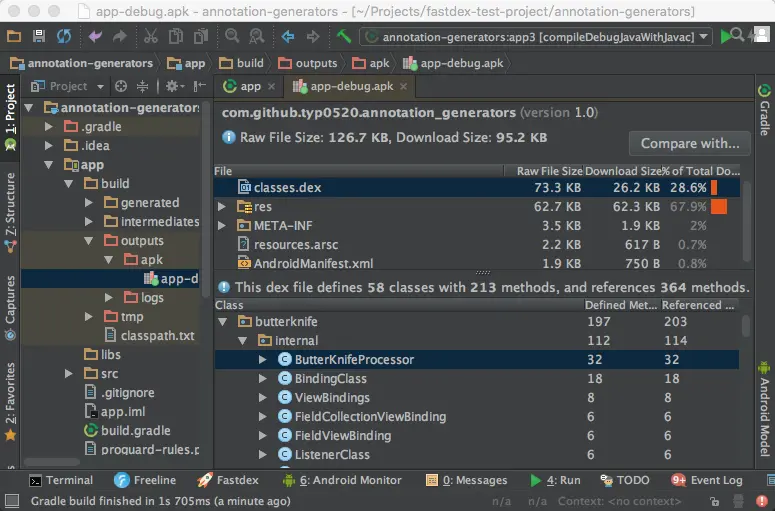Navigate forward with the right arrow icon

(313, 36)
